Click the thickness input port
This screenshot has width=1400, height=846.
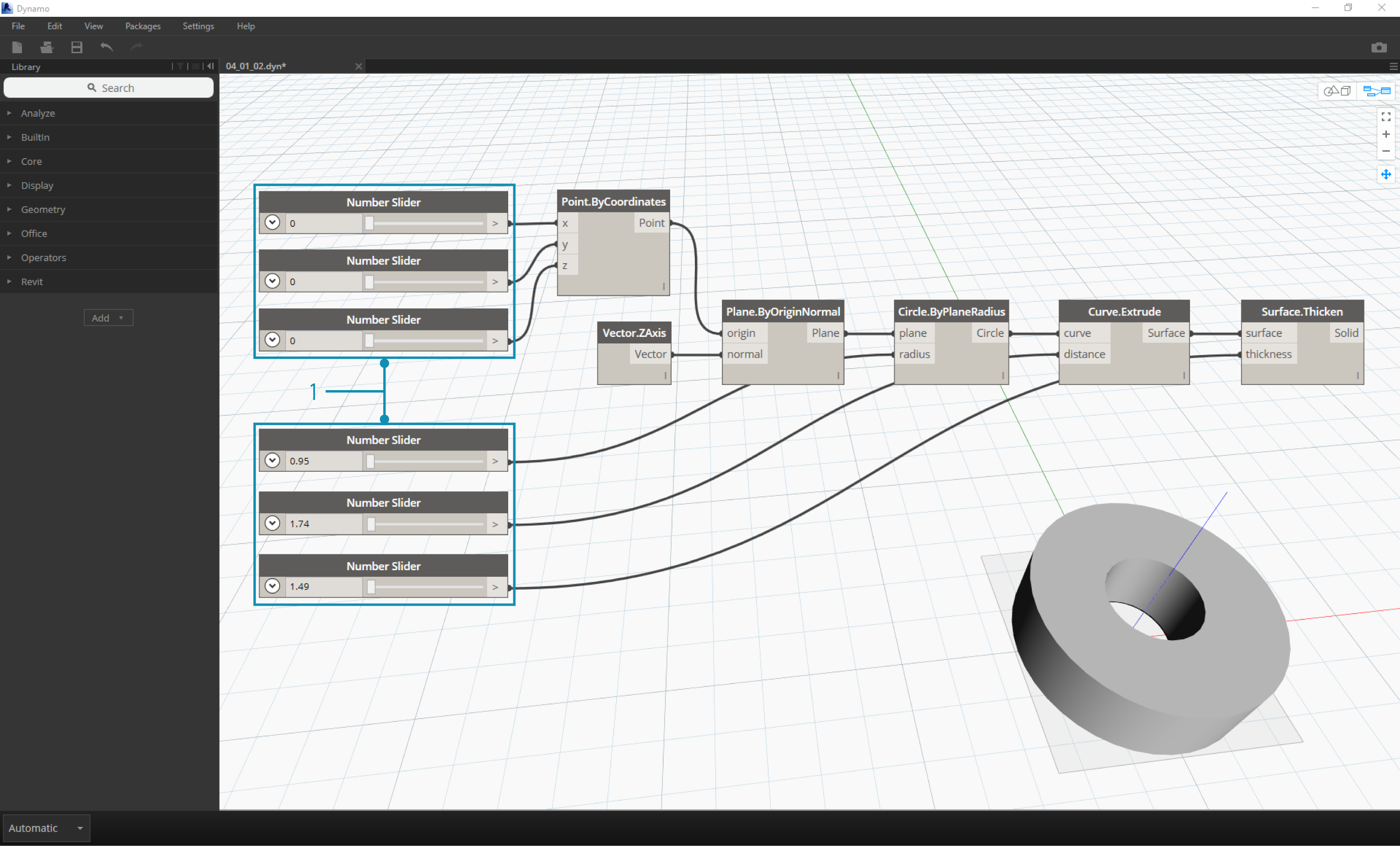pyautogui.click(x=1268, y=354)
